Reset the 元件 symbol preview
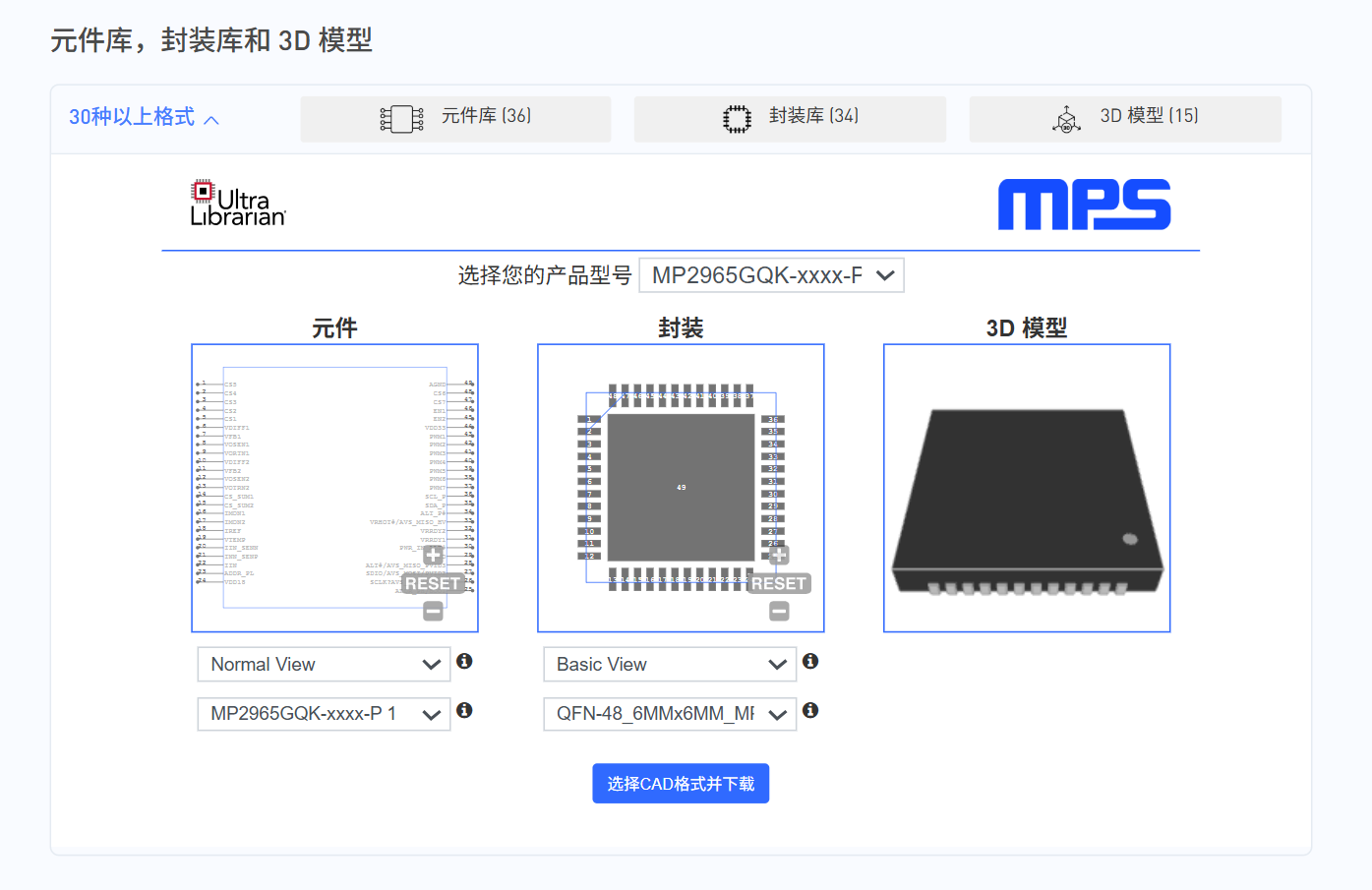 (x=433, y=584)
